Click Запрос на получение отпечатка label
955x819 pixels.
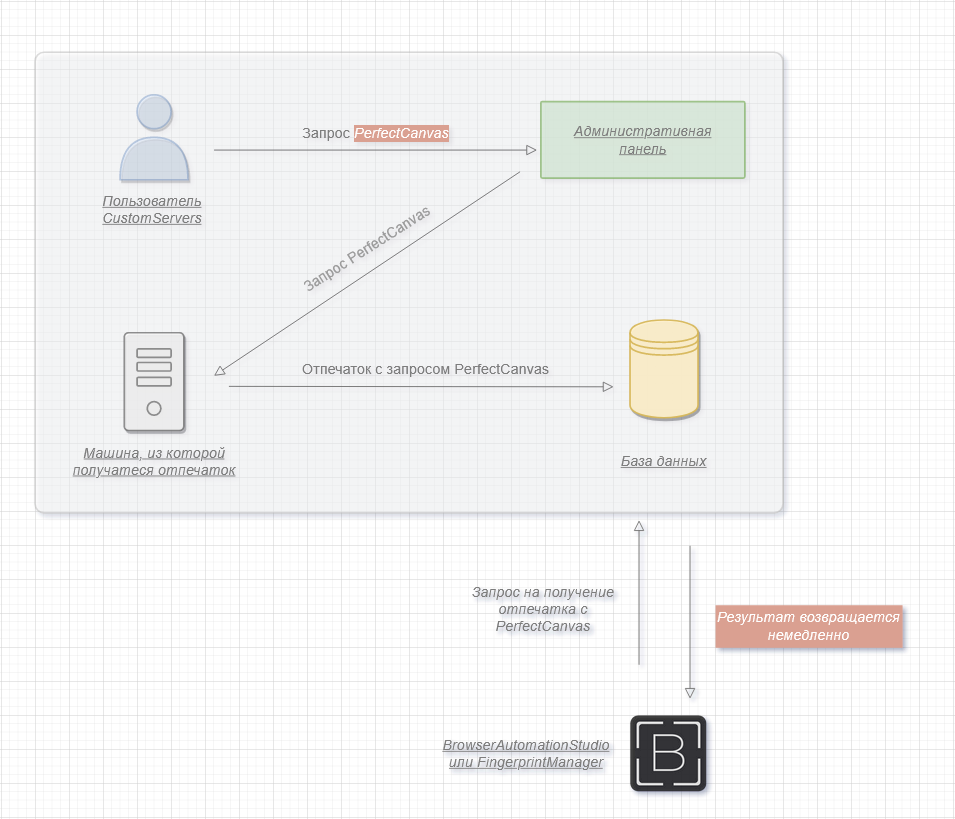[543, 609]
